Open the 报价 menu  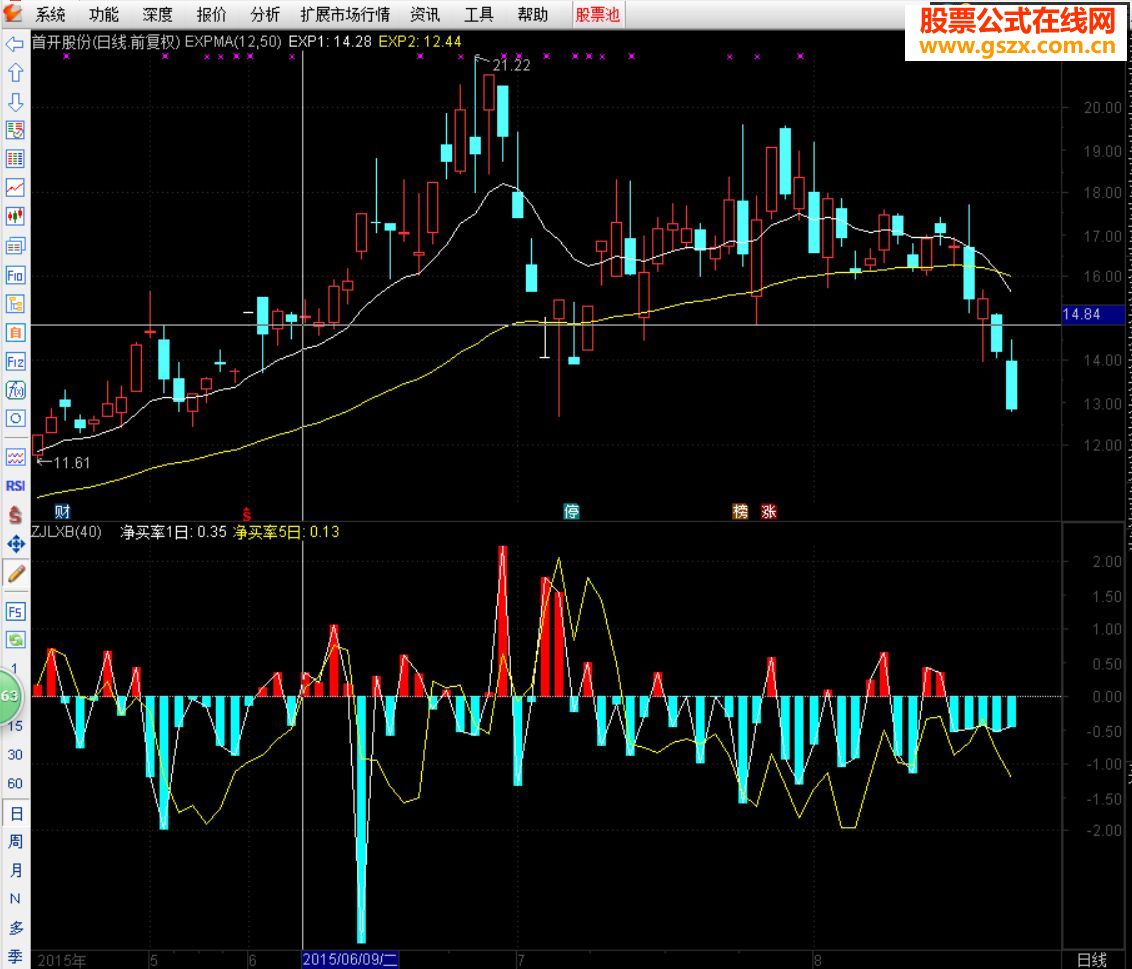pyautogui.click(x=212, y=14)
